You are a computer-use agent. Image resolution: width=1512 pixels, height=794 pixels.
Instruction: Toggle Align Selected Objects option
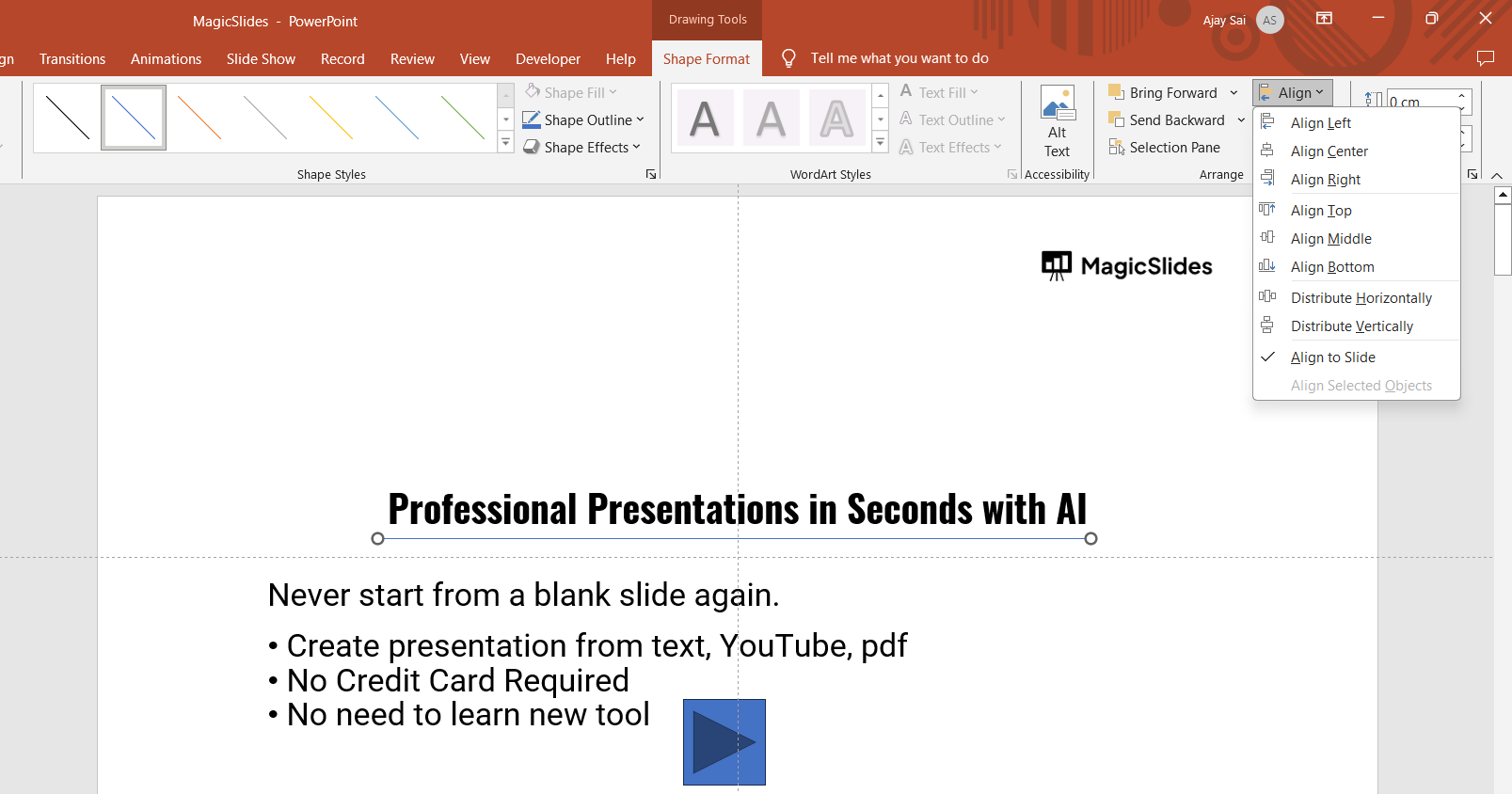point(1357,386)
